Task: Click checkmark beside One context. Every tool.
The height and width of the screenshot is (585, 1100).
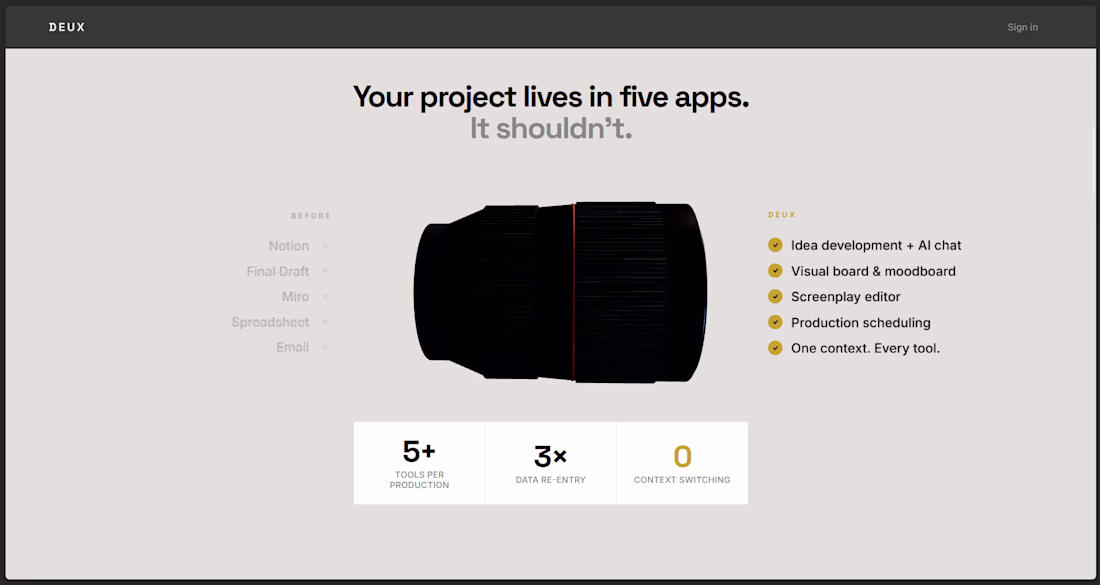Action: pyautogui.click(x=775, y=348)
